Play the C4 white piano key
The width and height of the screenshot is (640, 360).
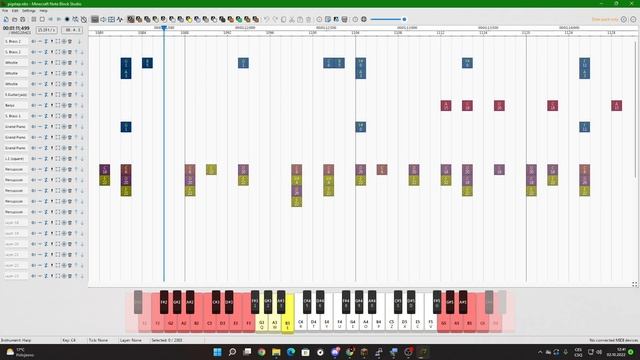[301, 322]
